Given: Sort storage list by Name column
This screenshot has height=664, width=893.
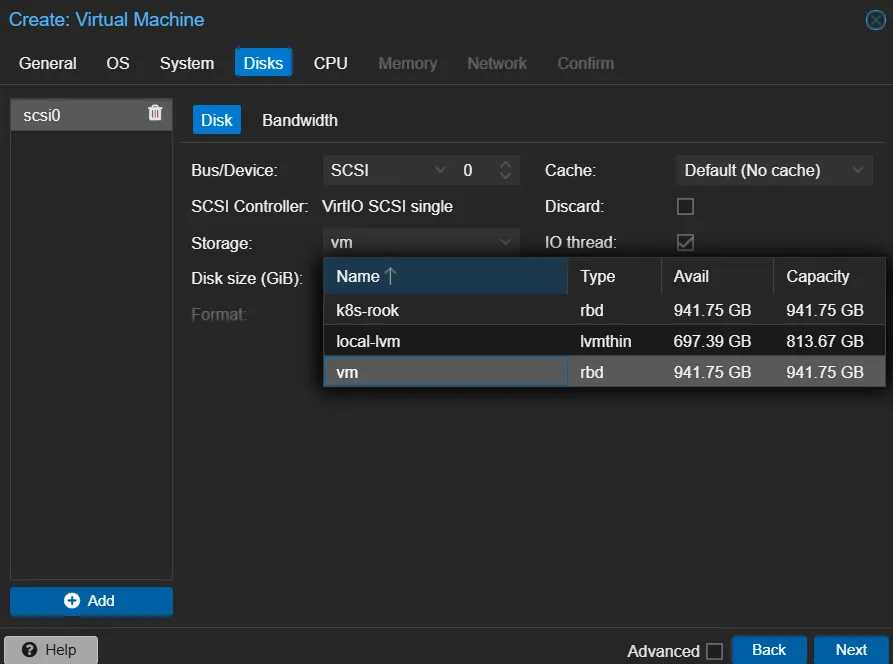Looking at the screenshot, I should [445, 276].
